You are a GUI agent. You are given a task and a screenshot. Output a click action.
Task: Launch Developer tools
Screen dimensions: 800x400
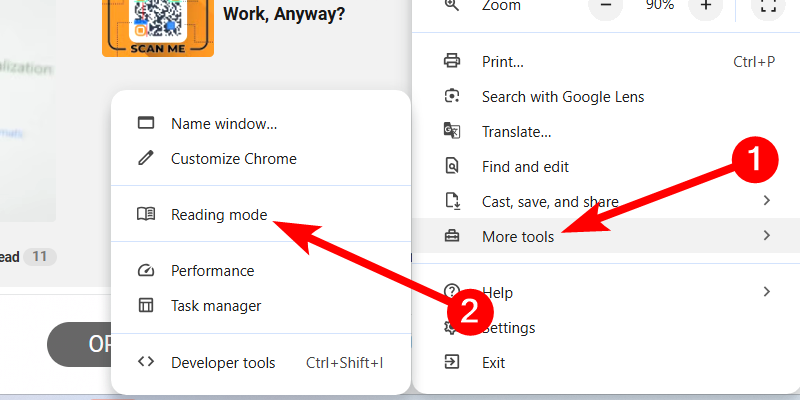[x=223, y=362]
